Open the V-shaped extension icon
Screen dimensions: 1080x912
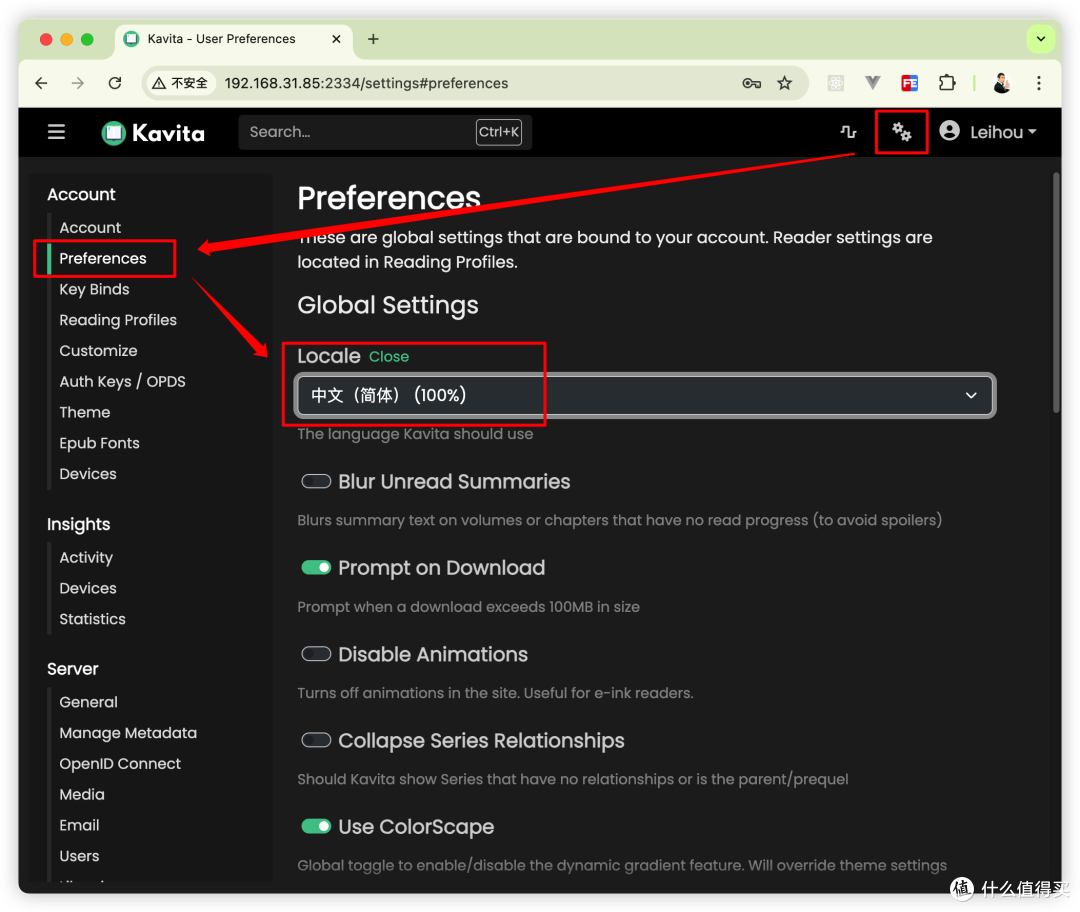(x=873, y=83)
